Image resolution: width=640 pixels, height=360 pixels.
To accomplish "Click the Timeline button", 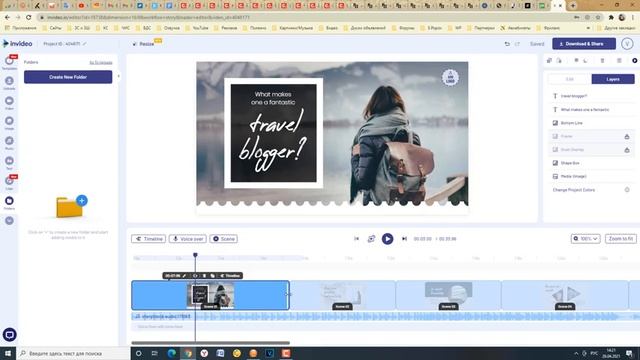I will click(149, 239).
